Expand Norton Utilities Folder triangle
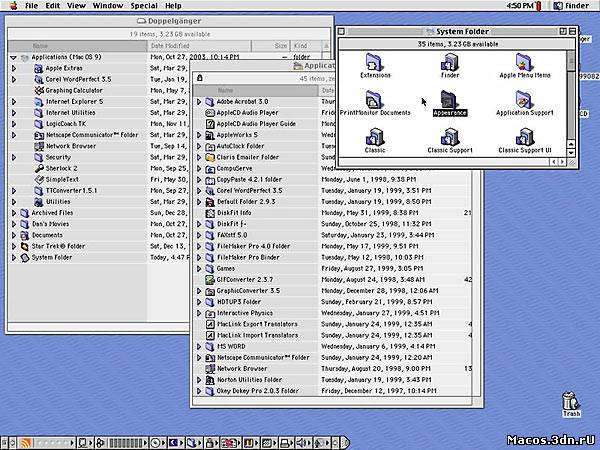600x450 pixels. pyautogui.click(x=199, y=380)
